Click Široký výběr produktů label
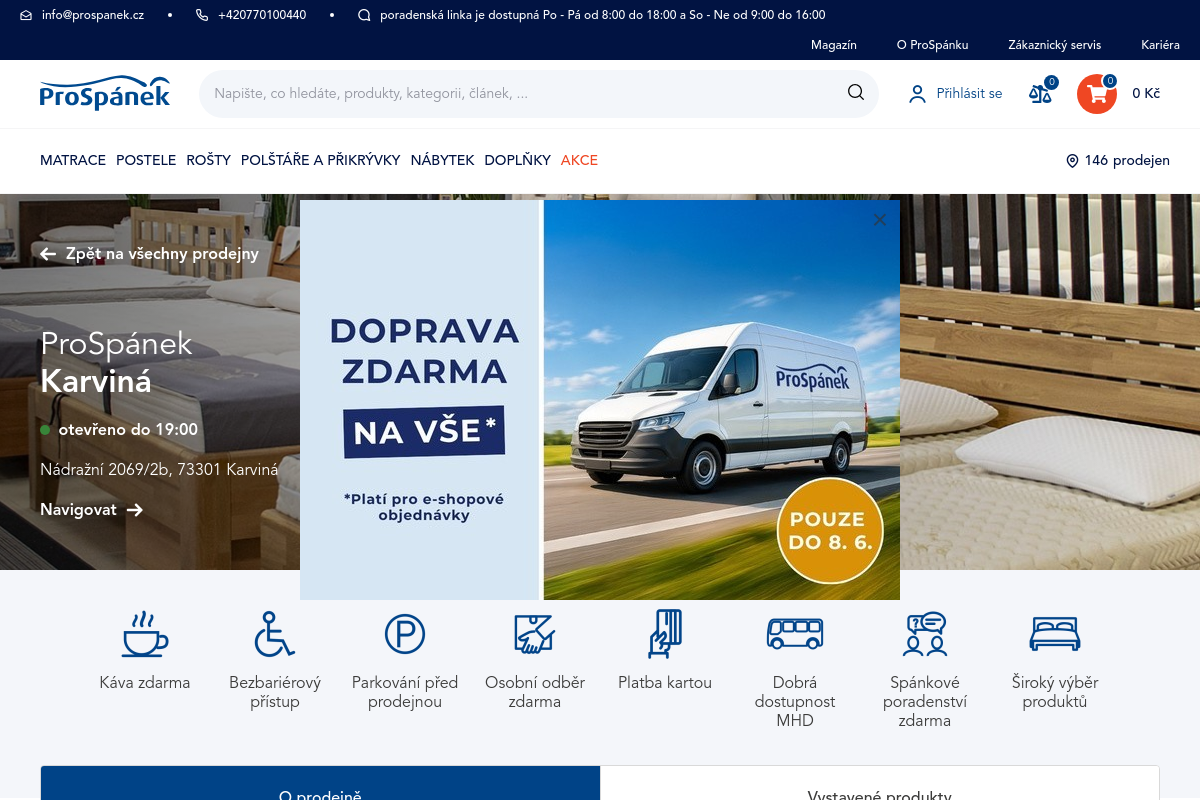 click(1055, 692)
